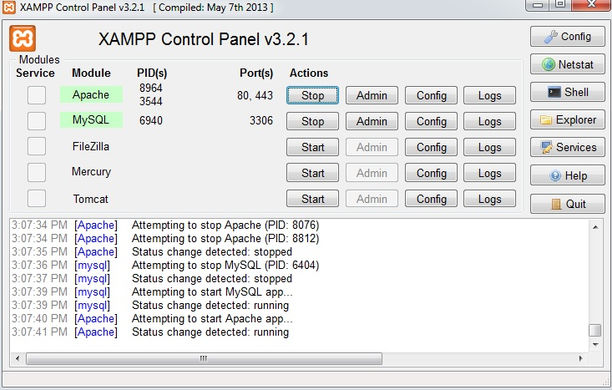Stop the MySQL module

tap(312, 121)
